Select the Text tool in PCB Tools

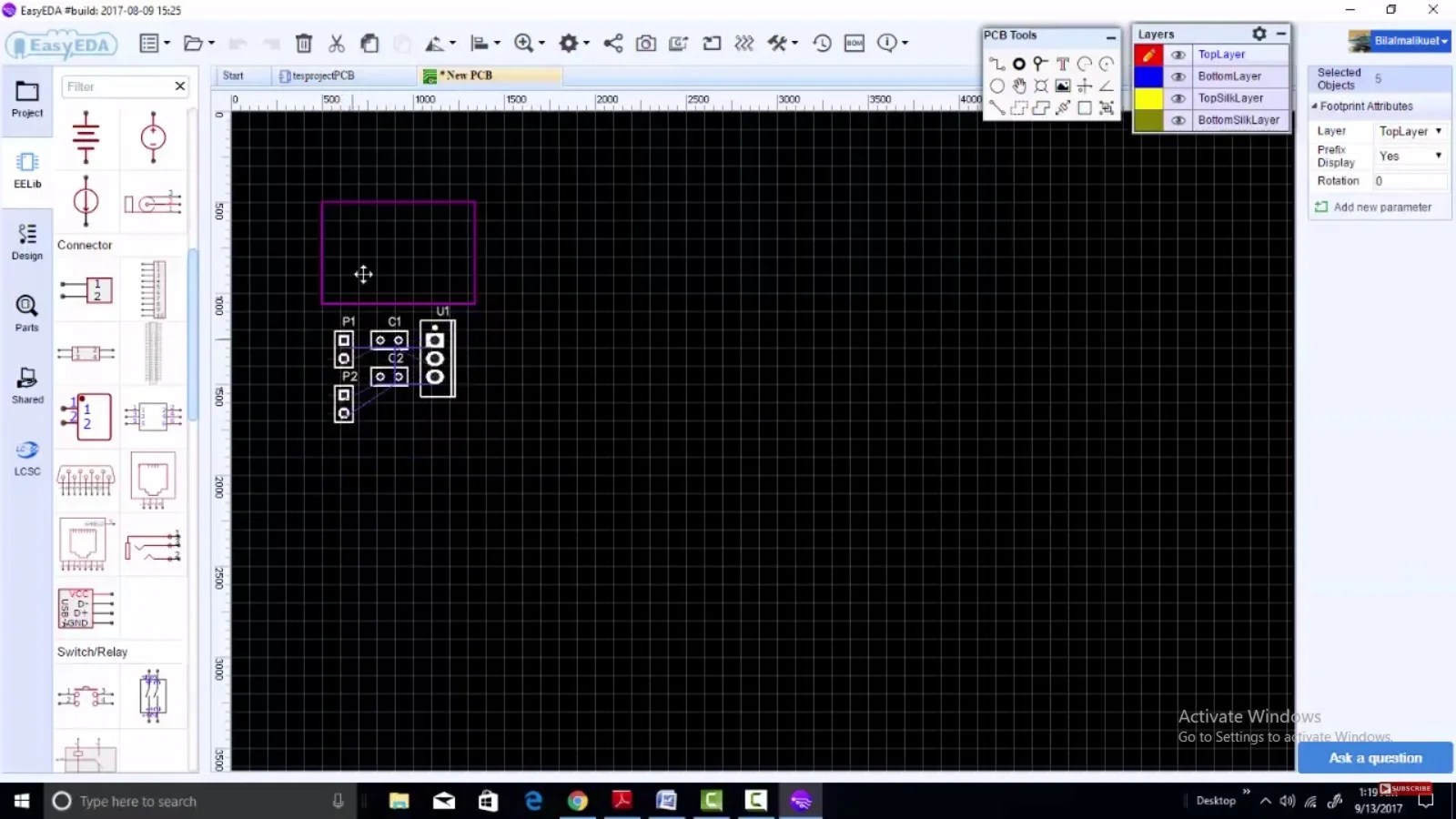1062,64
